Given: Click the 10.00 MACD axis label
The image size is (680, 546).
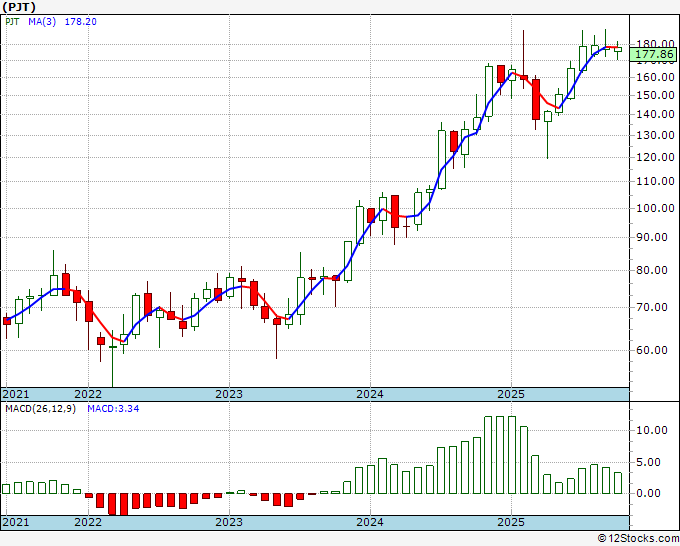Looking at the screenshot, I should [x=652, y=430].
